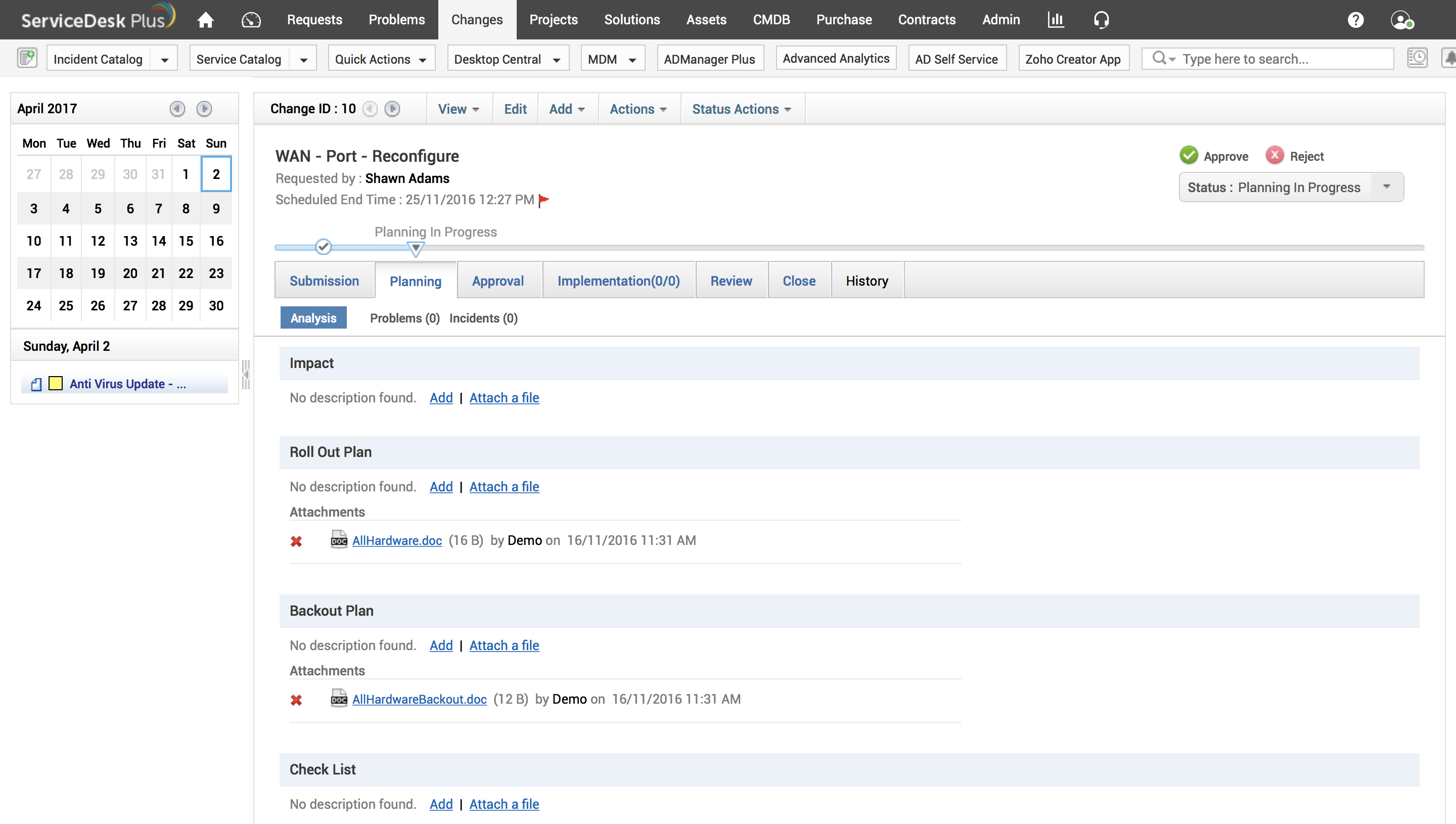The height and width of the screenshot is (824, 1456).
Task: Collapse the calendar side panel handle
Action: (x=246, y=374)
